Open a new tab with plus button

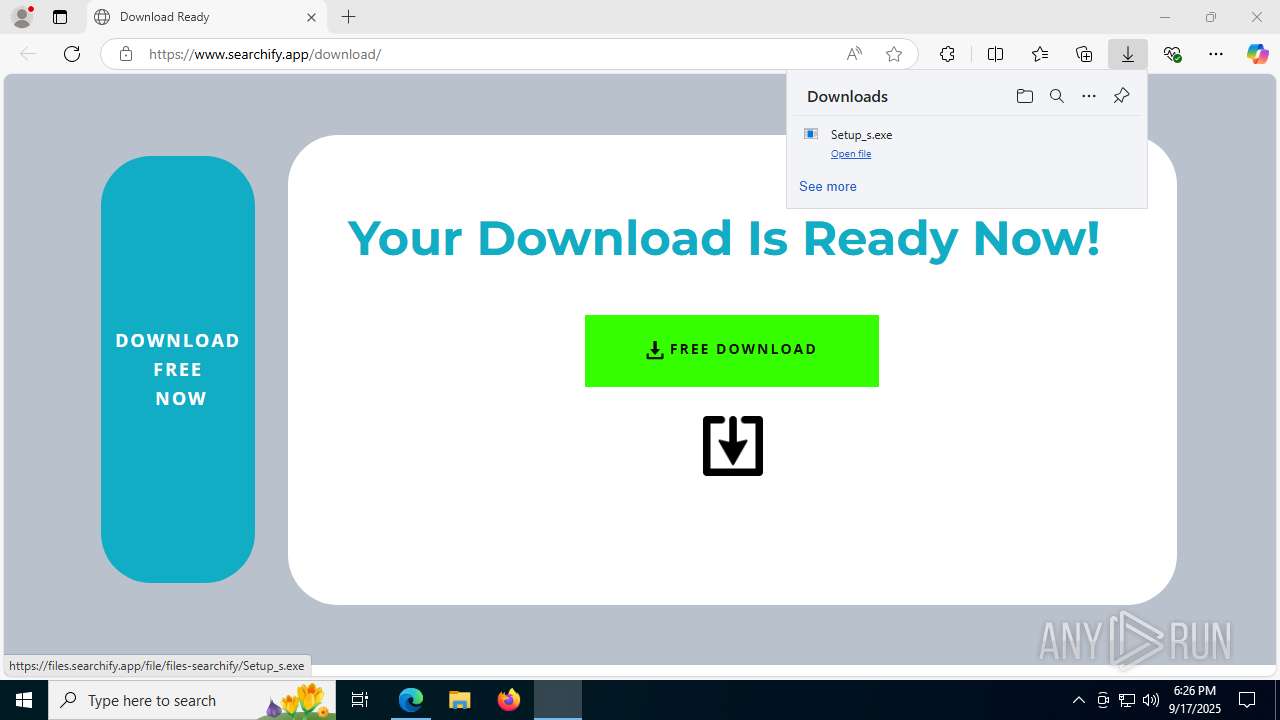click(348, 17)
